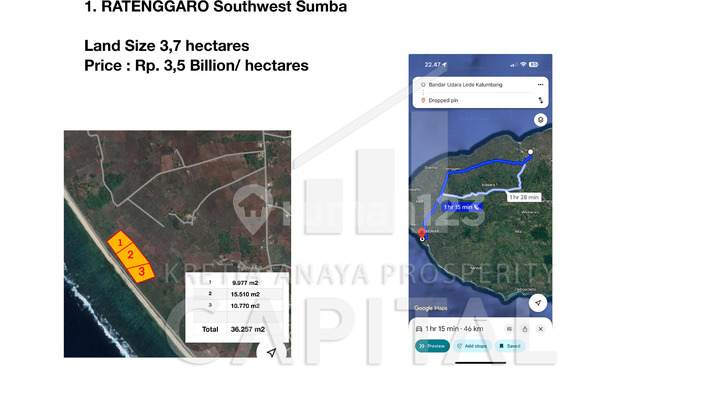Click the orange land plot 1
The image size is (720, 420).
(x=120, y=241)
